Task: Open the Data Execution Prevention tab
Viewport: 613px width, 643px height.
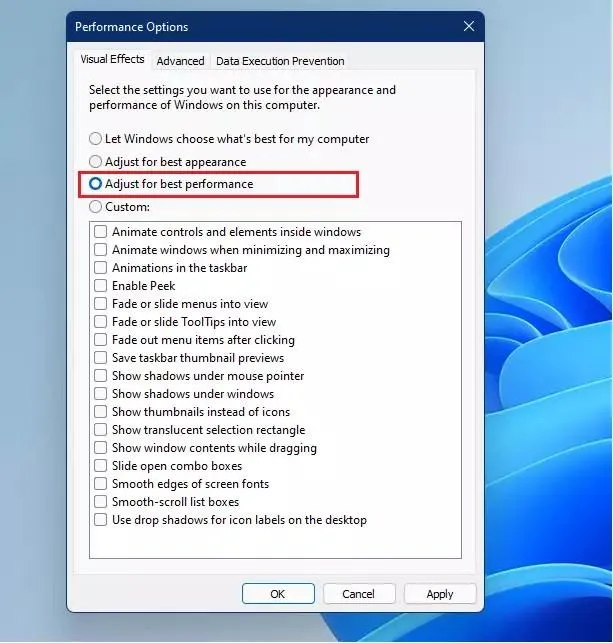Action: coord(280,61)
